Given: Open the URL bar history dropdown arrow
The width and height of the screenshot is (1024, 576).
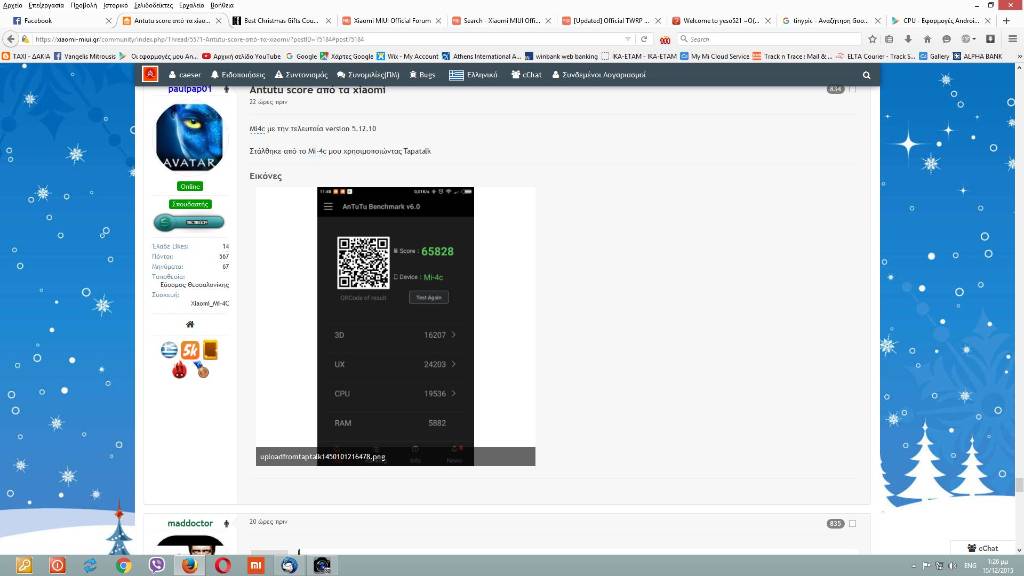Looking at the screenshot, I should pos(628,39).
